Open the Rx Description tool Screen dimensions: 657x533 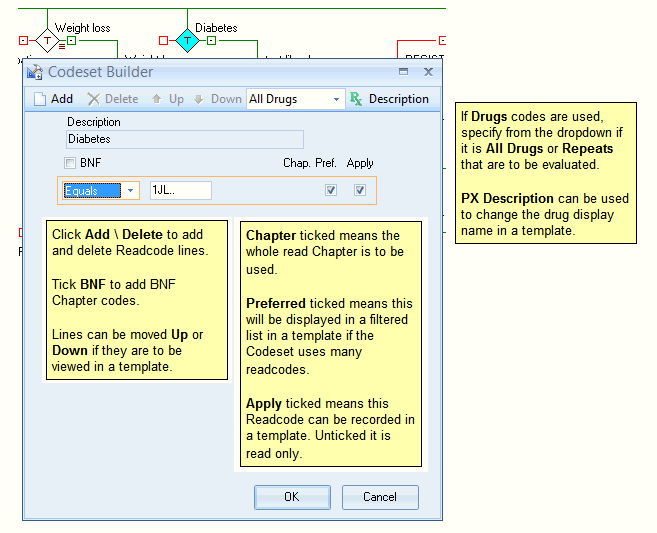(356, 99)
